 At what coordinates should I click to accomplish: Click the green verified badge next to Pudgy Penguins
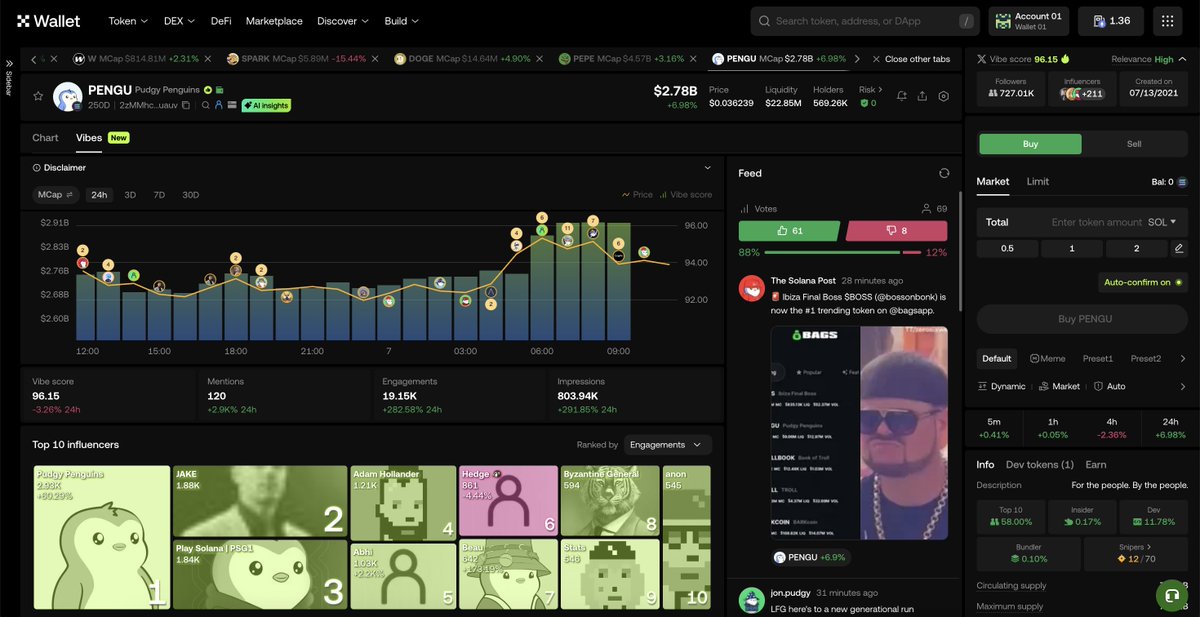[208, 90]
